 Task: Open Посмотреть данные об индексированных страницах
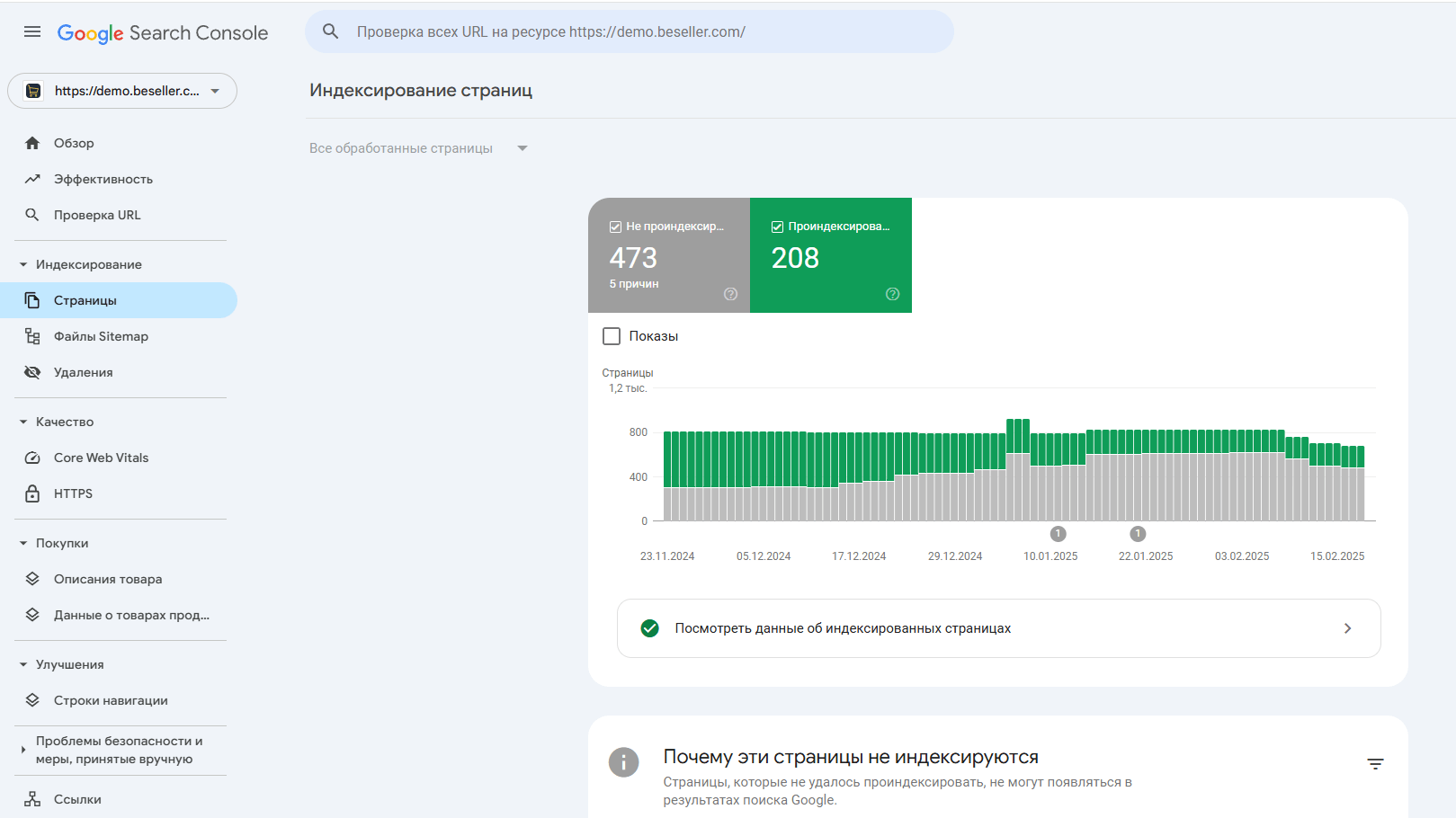999,628
